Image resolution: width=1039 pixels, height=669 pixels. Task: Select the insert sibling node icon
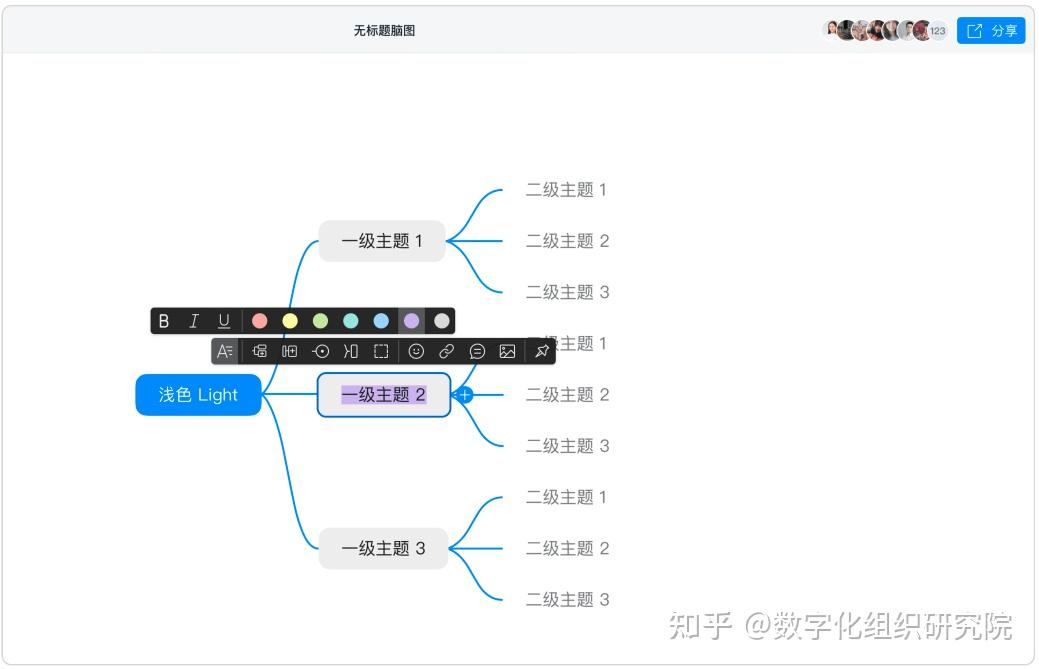260,352
